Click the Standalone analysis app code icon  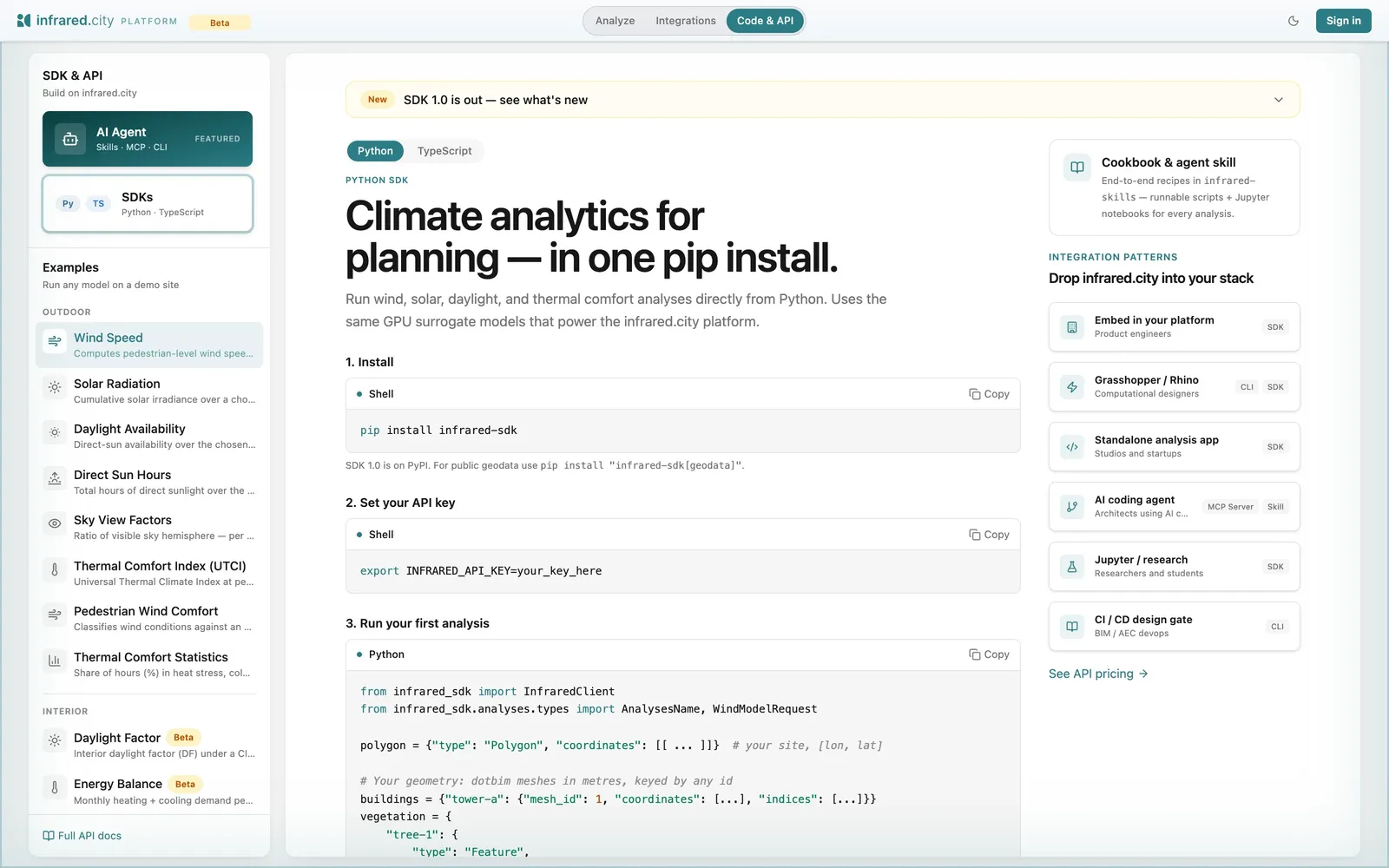(x=1072, y=447)
